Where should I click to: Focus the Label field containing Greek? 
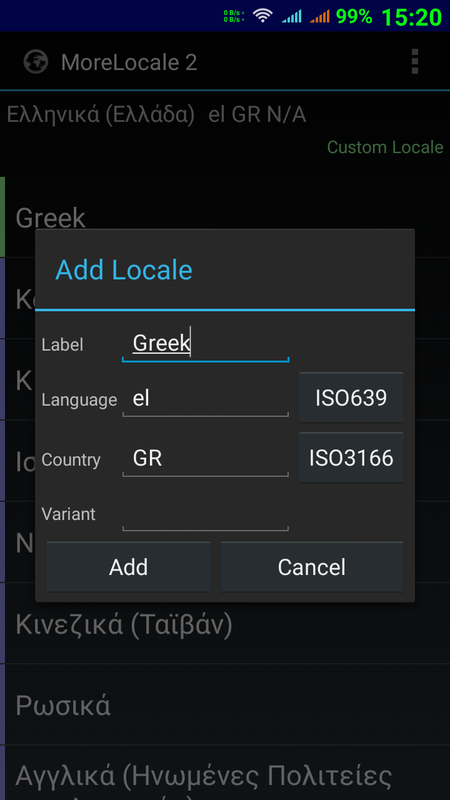[206, 344]
